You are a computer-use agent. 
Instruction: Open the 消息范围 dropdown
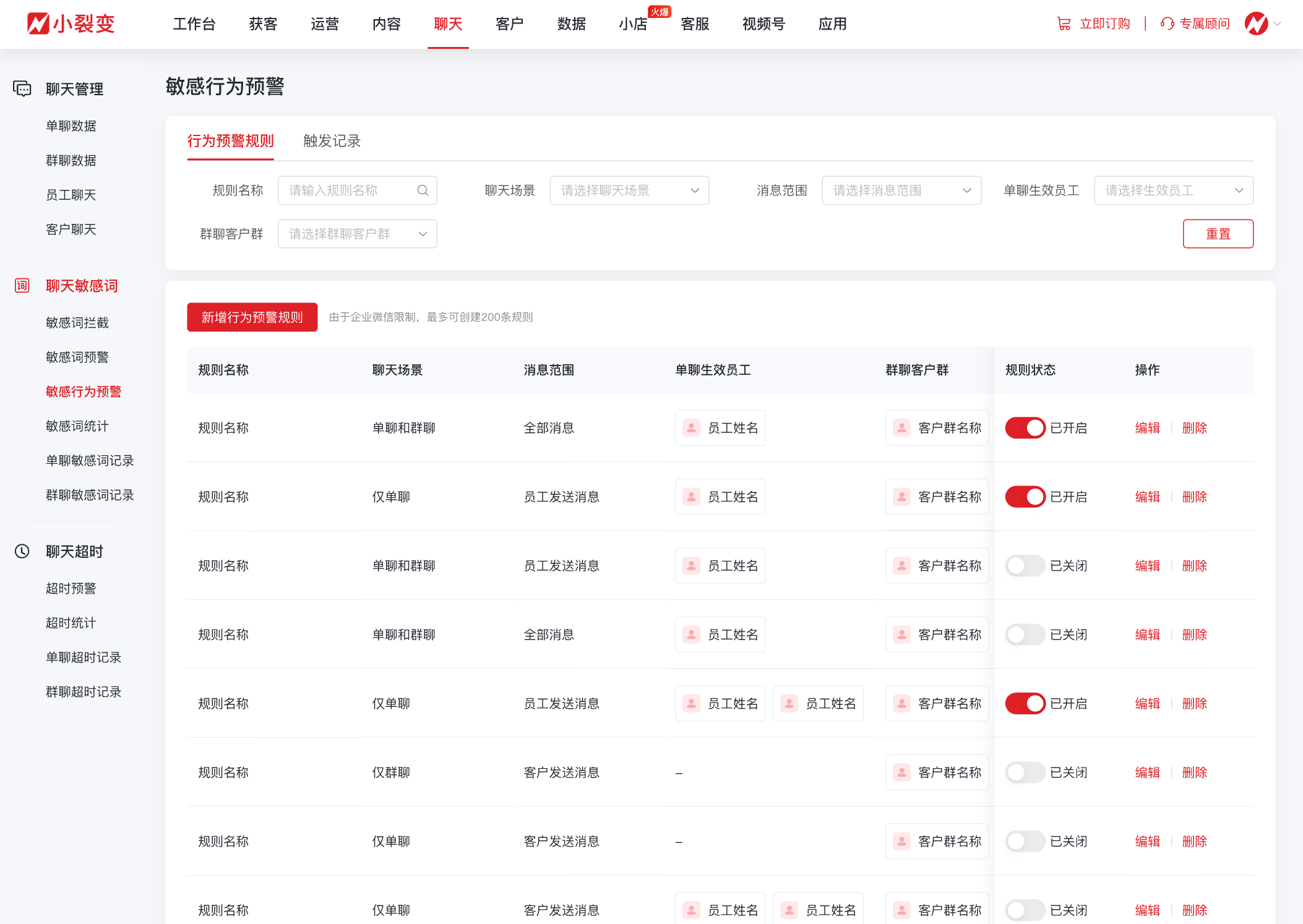pyautogui.click(x=901, y=190)
